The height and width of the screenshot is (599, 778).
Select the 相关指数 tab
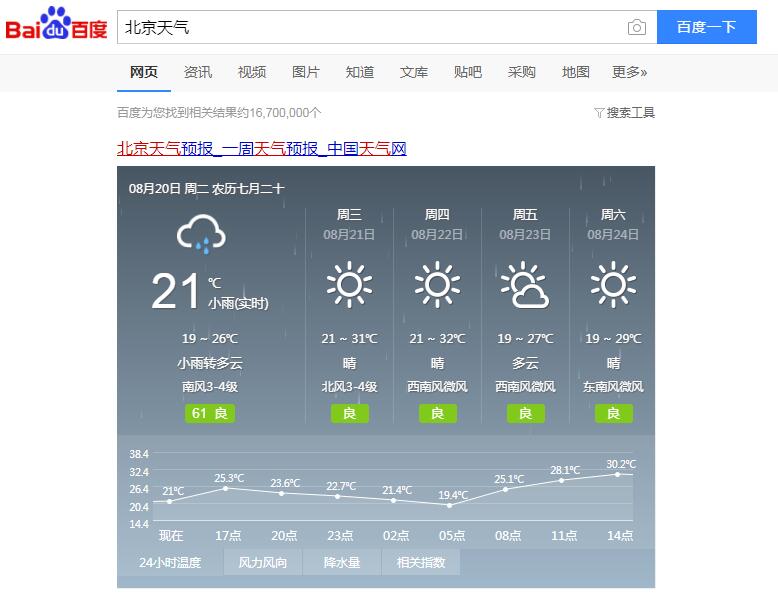pyautogui.click(x=421, y=563)
